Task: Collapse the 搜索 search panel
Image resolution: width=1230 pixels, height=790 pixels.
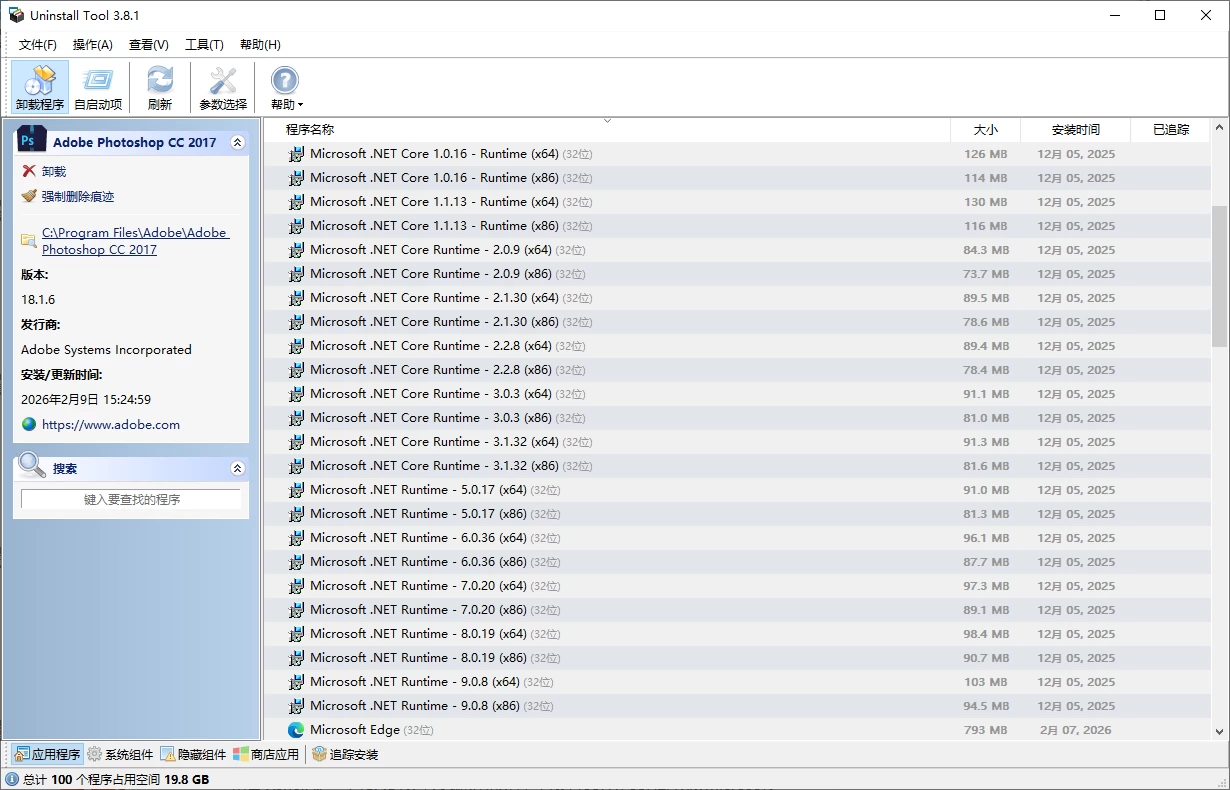Action: 237,468
